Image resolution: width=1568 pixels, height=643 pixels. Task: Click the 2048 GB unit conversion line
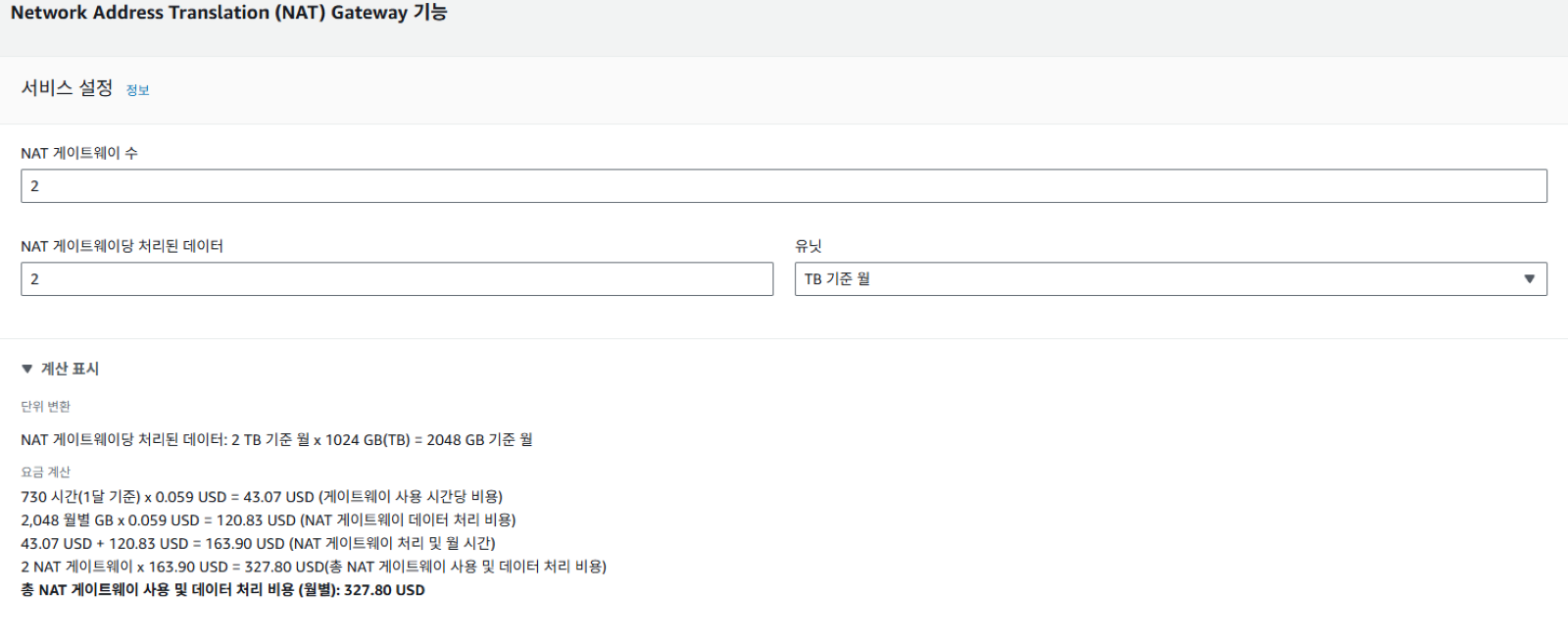(x=277, y=440)
